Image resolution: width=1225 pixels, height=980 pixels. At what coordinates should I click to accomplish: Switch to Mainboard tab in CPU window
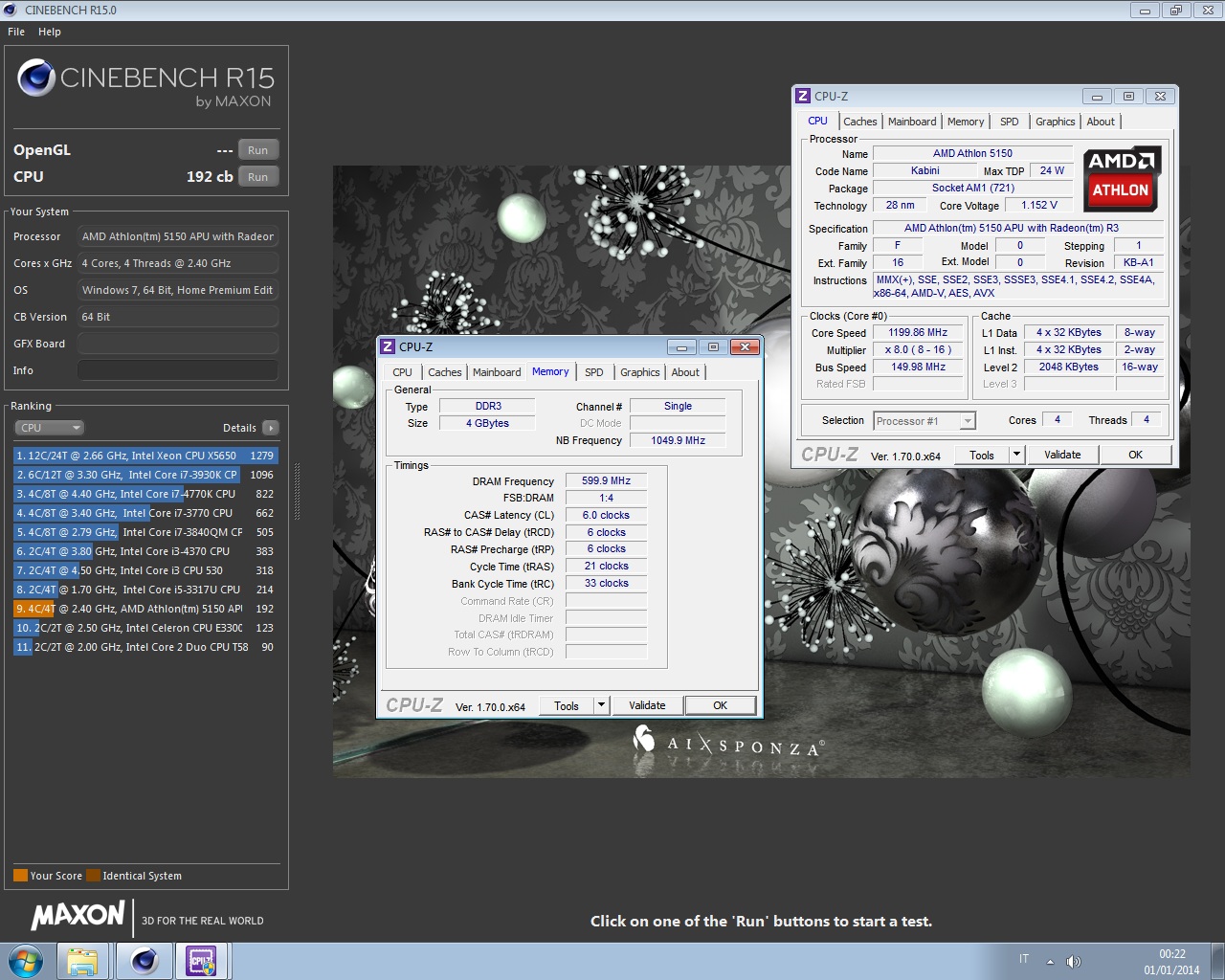[x=912, y=122]
